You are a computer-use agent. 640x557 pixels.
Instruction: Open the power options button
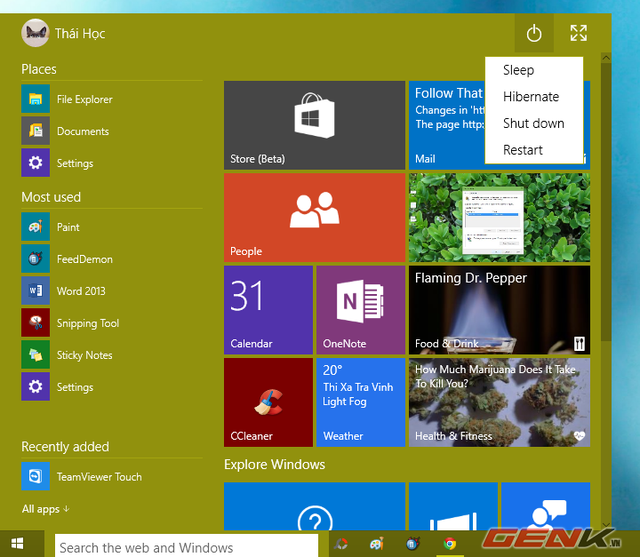[534, 33]
